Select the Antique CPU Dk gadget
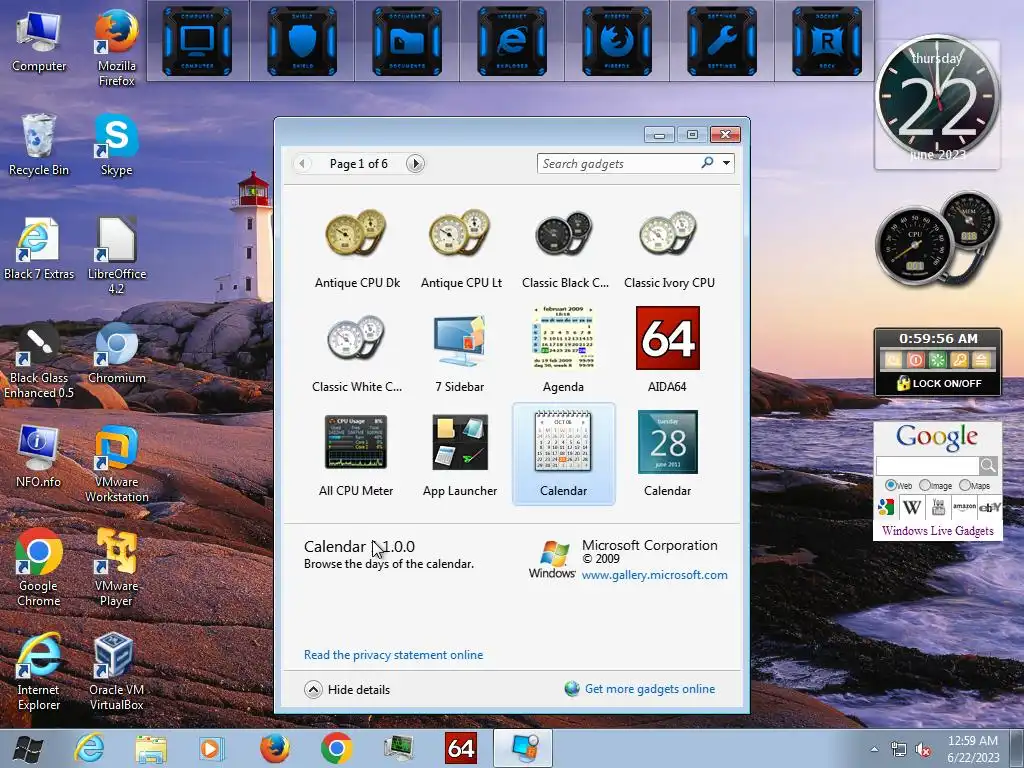The height and width of the screenshot is (768, 1024). point(357,248)
